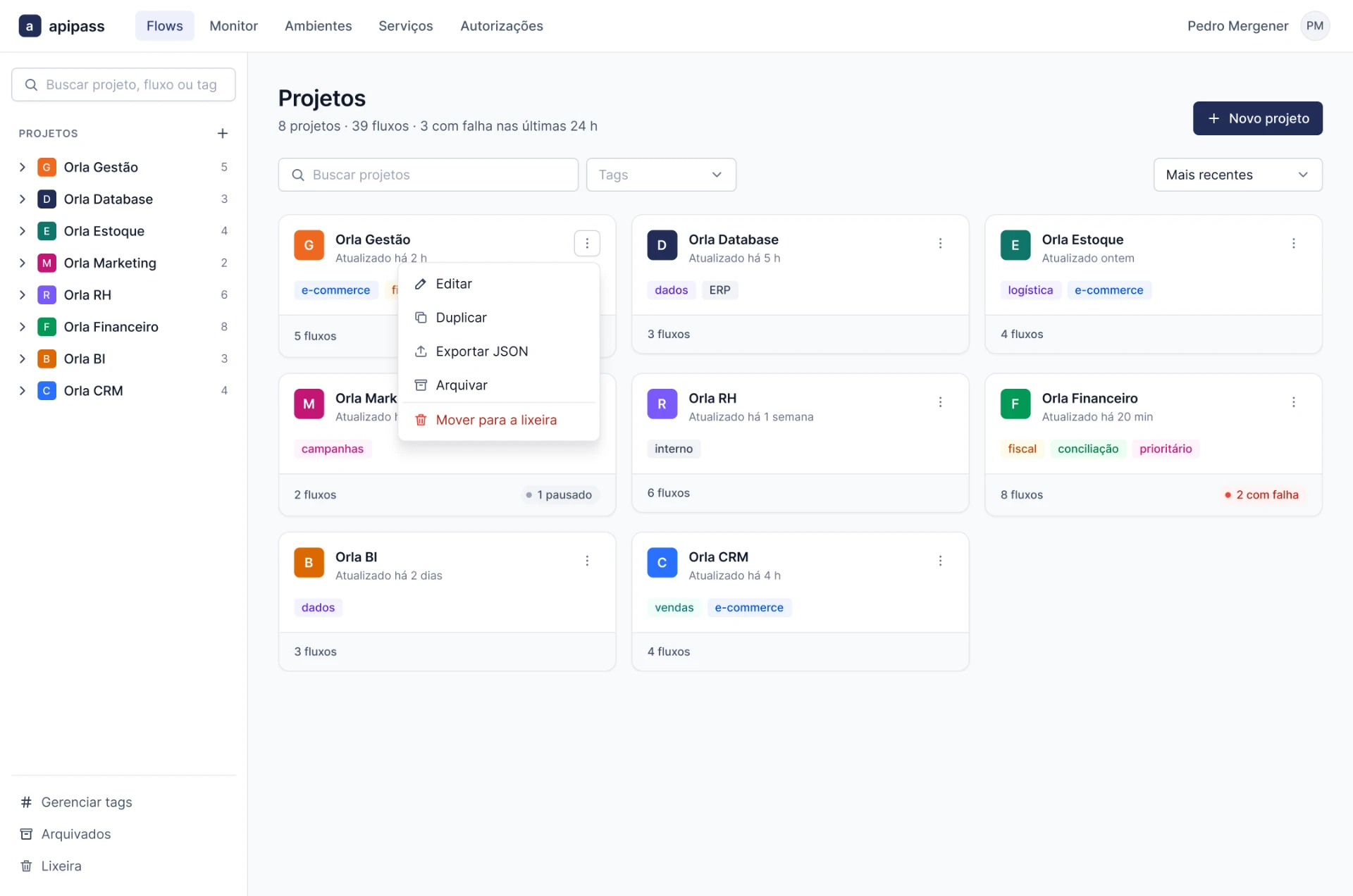
Task: Click the 2 com falha badge
Action: pyautogui.click(x=1261, y=495)
